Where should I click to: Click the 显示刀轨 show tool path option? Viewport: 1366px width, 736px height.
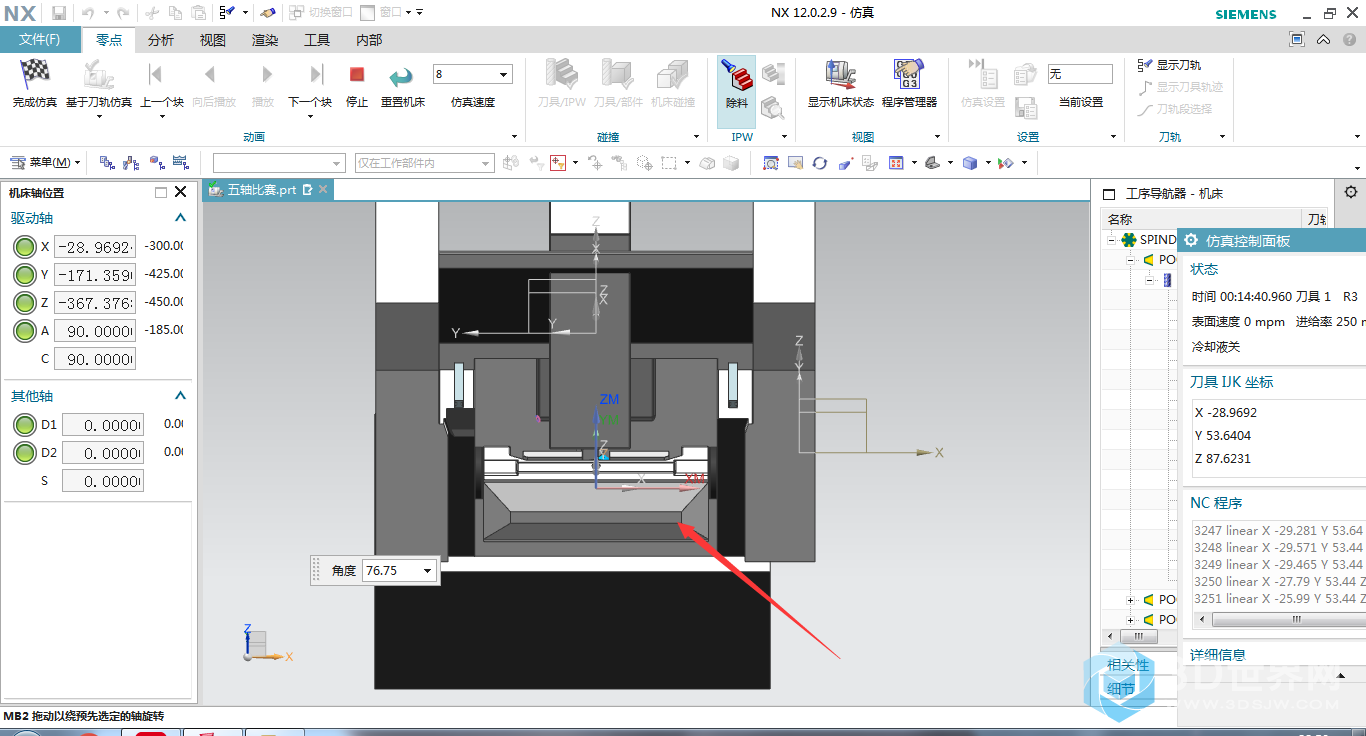click(1169, 65)
